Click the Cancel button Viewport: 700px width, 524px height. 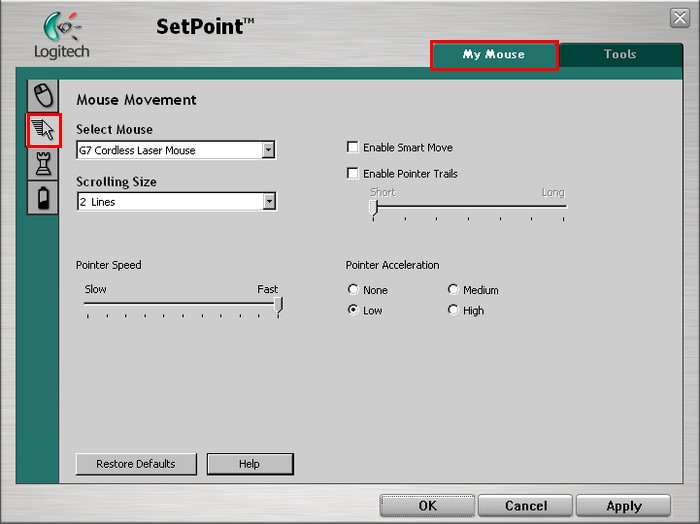[x=525, y=505]
